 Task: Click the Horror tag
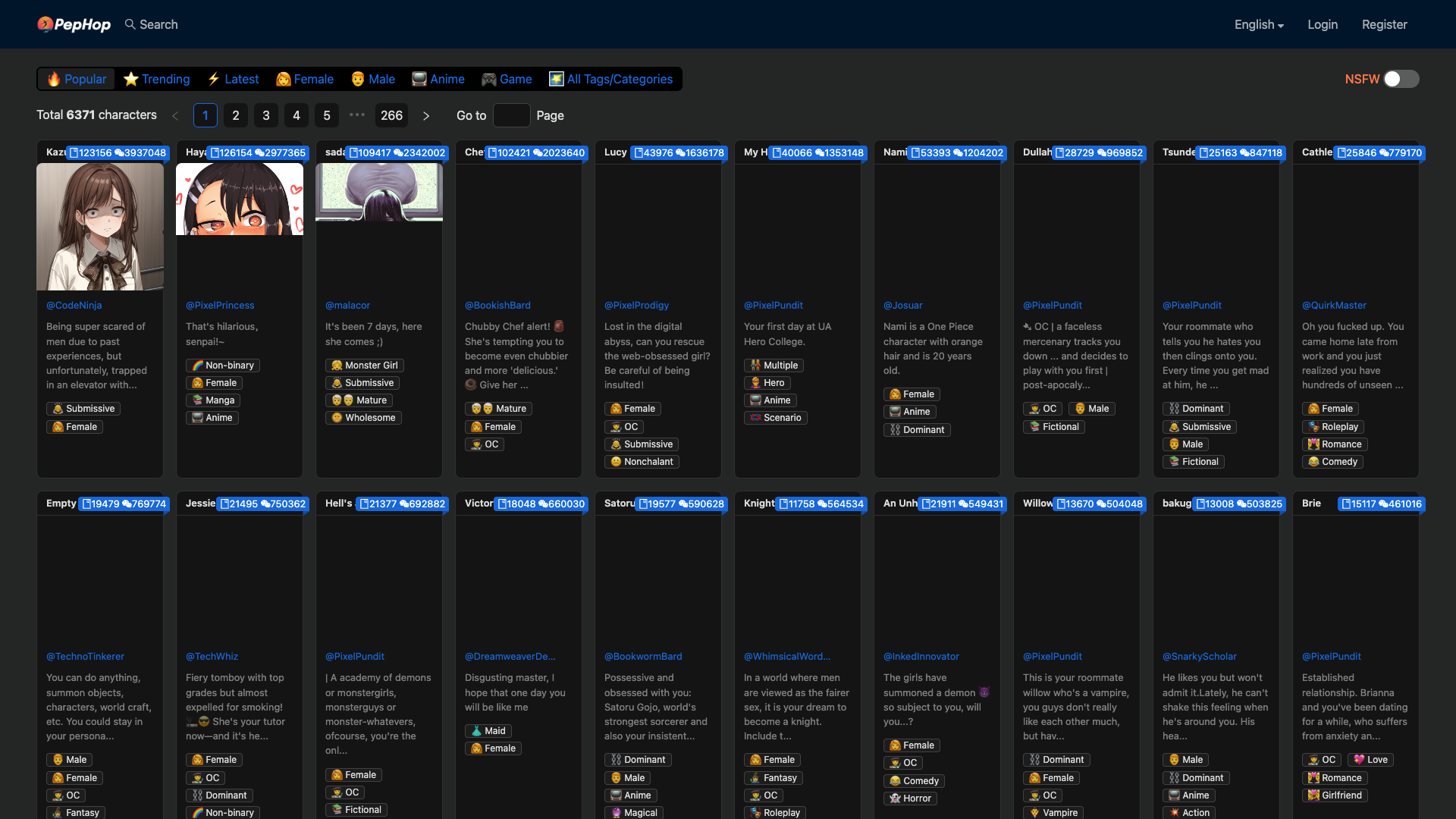910,799
